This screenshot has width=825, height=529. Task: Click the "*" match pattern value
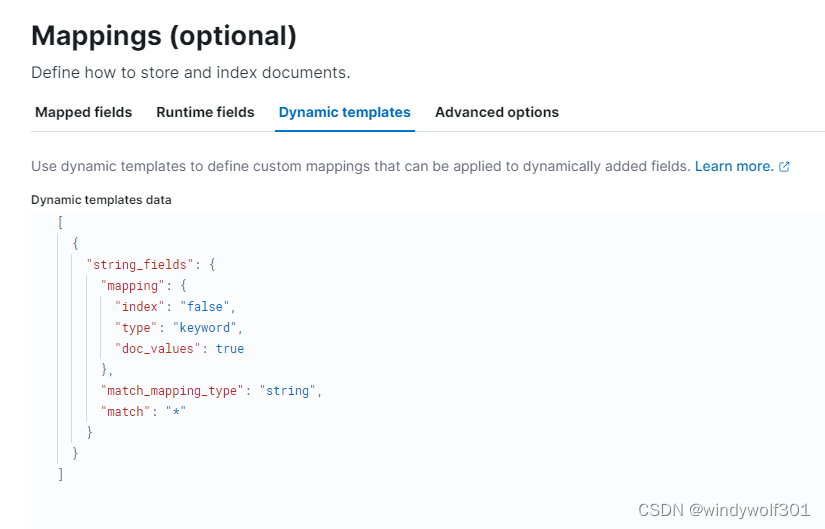[x=176, y=412]
